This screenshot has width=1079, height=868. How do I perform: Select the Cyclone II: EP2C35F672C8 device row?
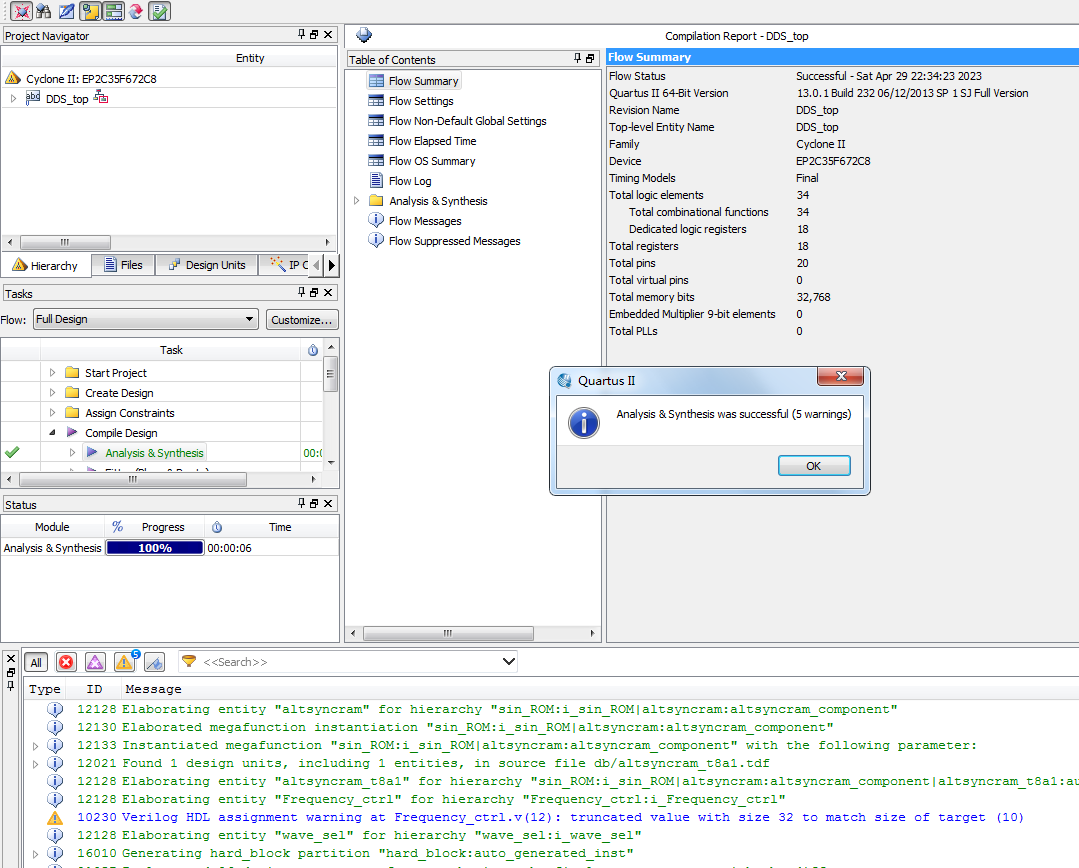point(91,78)
